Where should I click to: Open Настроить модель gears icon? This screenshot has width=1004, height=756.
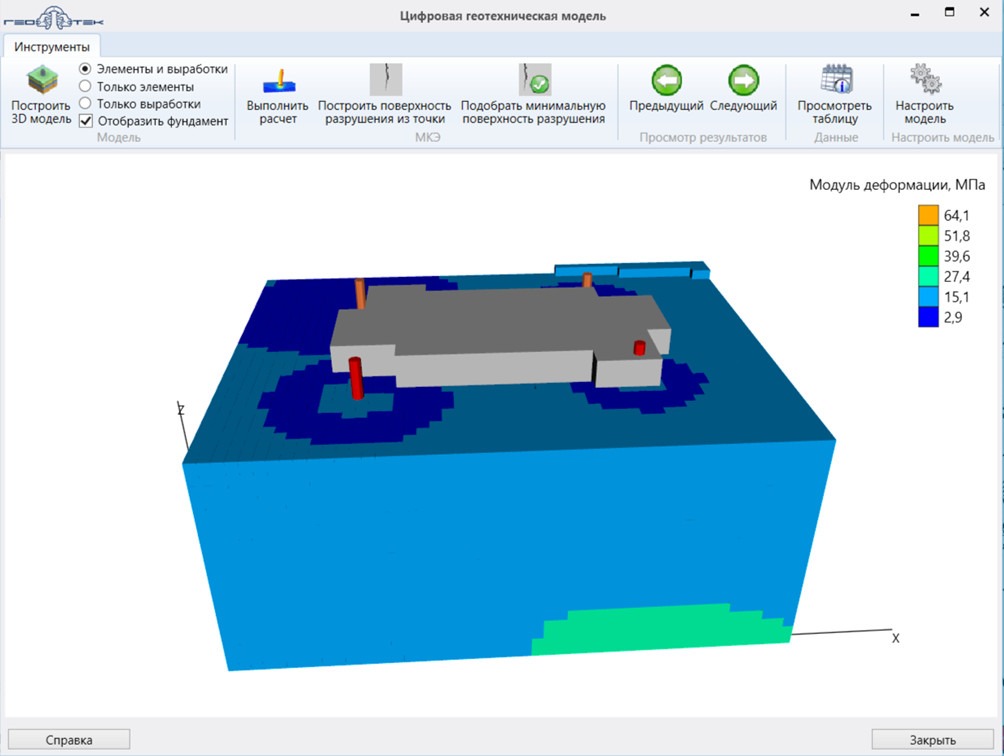tap(924, 80)
